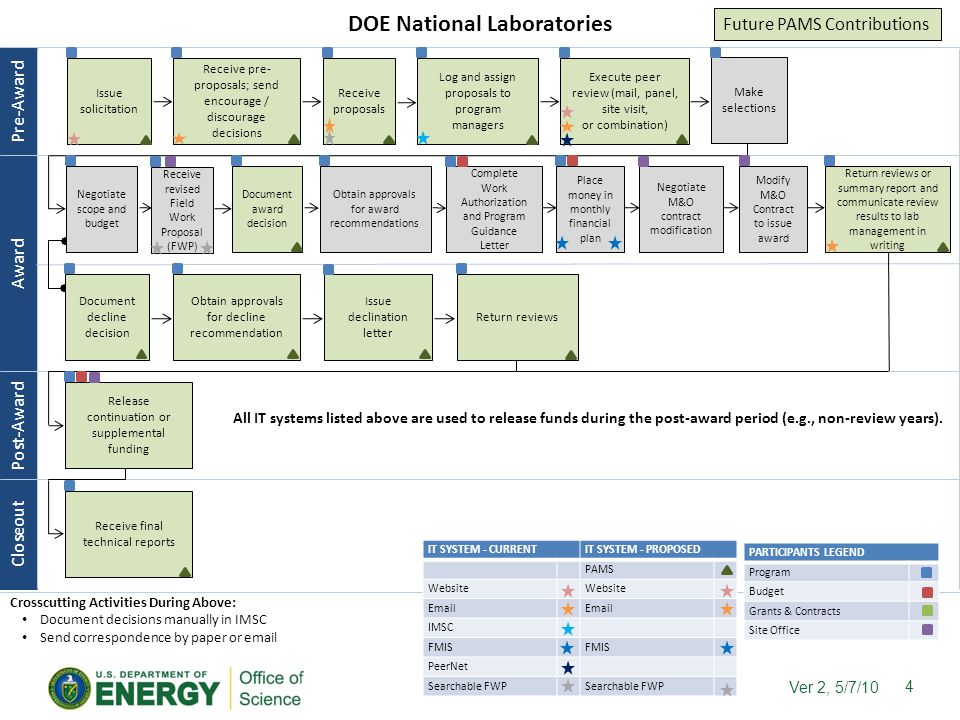Viewport: 960px width, 720px height.
Task: Click the All IT systems listed above note
Action: (587, 418)
